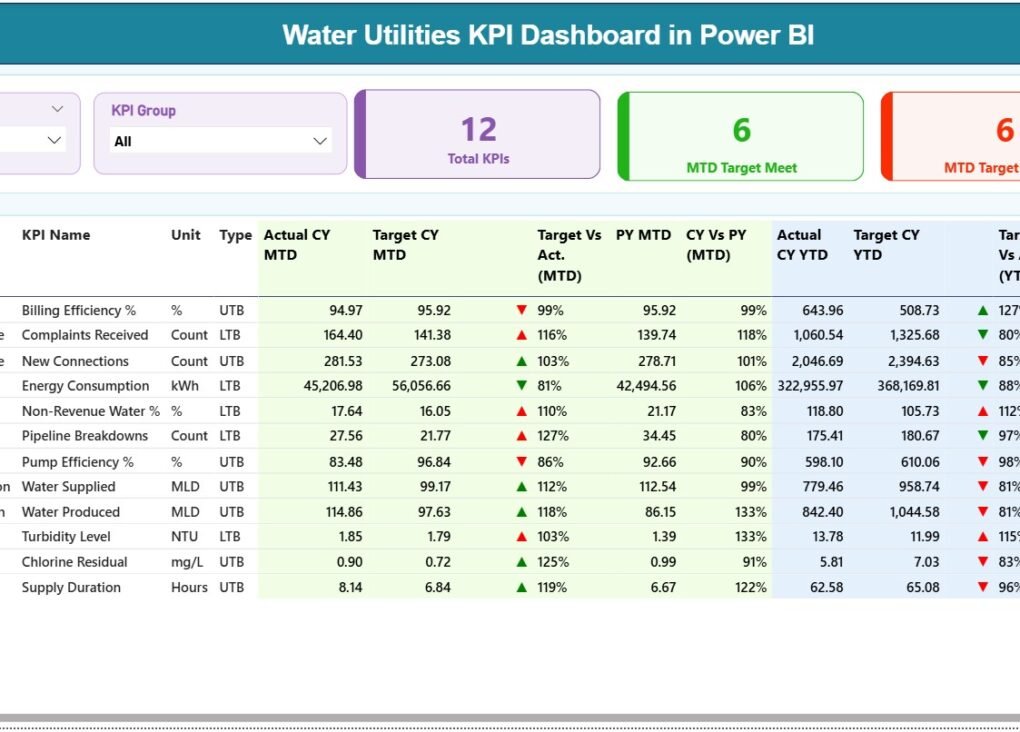The height and width of the screenshot is (732, 1020).
Task: Click the green MTD Target Meet card
Action: tap(740, 134)
